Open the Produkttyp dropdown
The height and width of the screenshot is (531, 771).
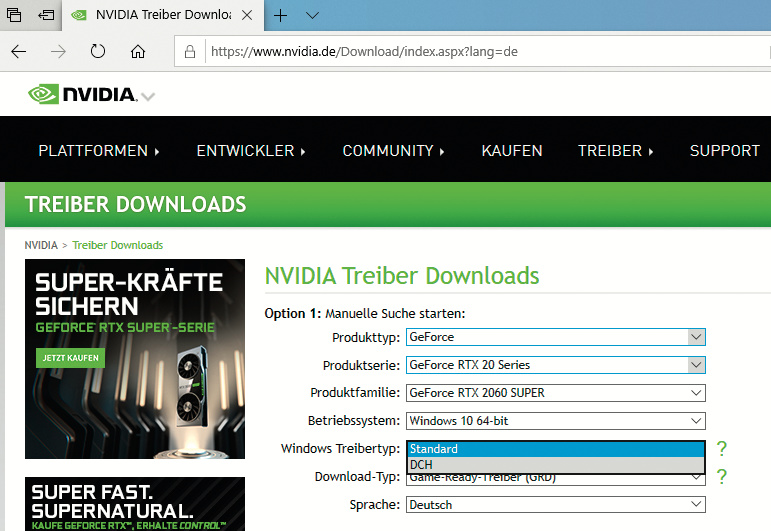point(556,337)
